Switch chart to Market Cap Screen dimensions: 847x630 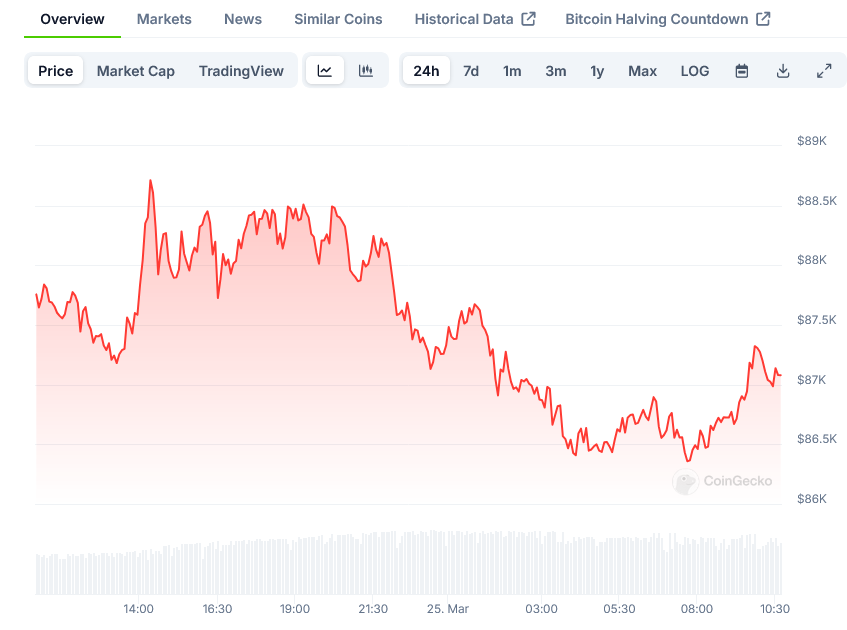pos(136,71)
